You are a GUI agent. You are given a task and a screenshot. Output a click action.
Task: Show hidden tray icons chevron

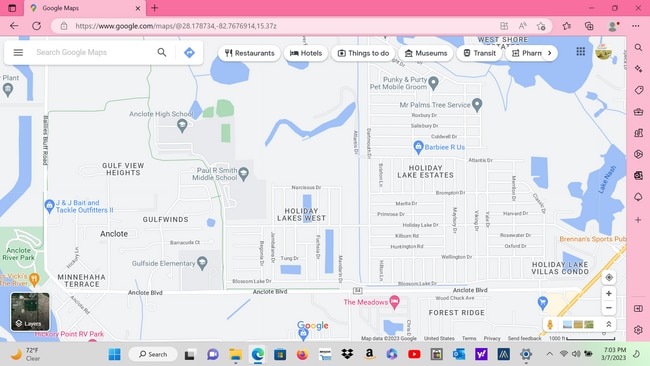point(549,354)
